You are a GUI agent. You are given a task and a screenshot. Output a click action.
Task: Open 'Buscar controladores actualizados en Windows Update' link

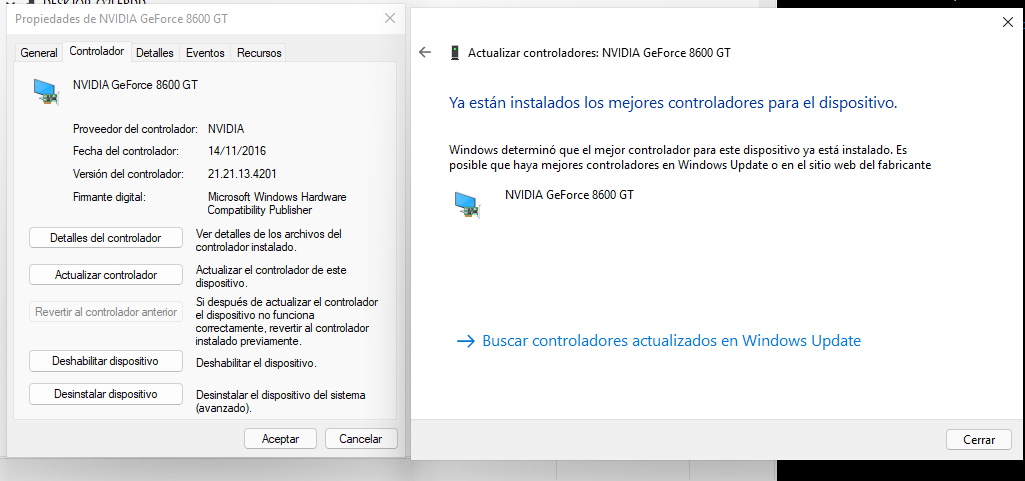(659, 340)
